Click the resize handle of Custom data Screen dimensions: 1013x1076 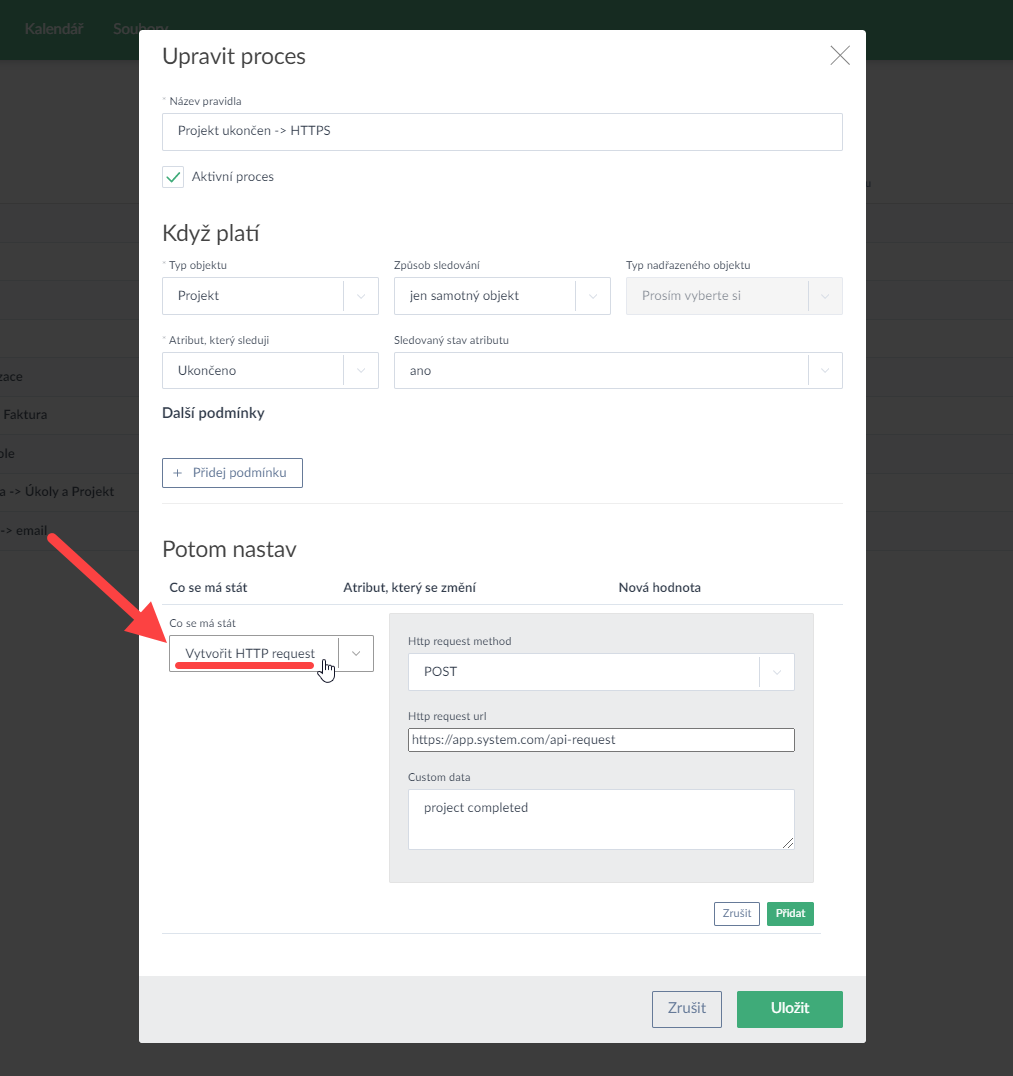[x=788, y=843]
